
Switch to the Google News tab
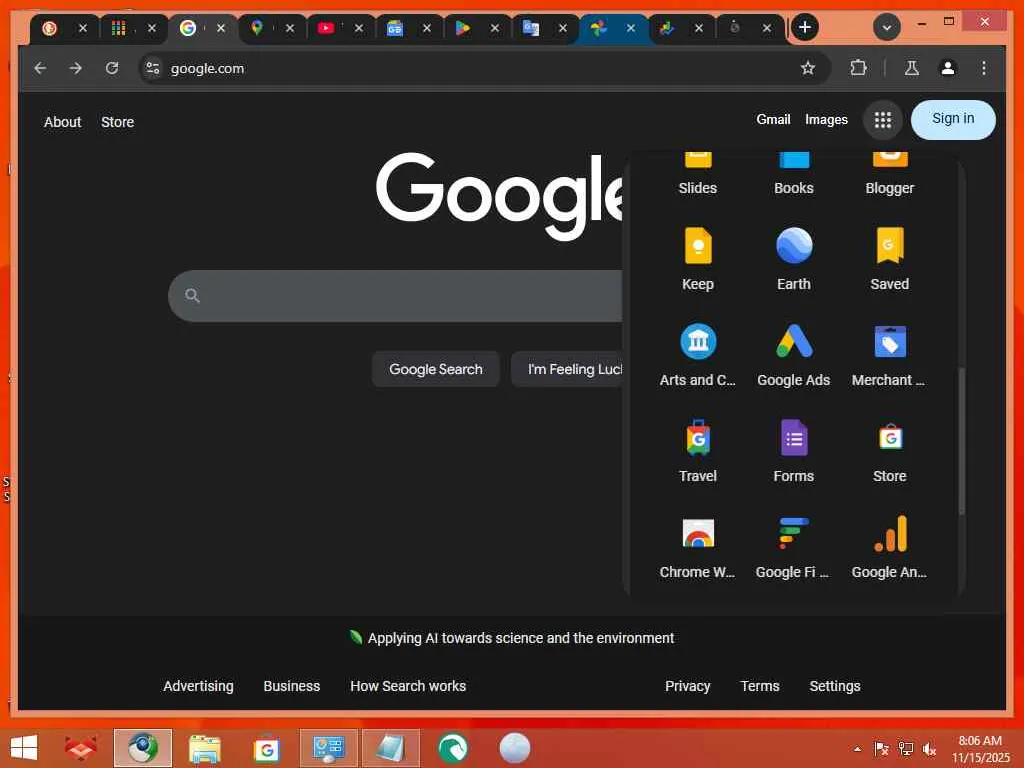394,28
